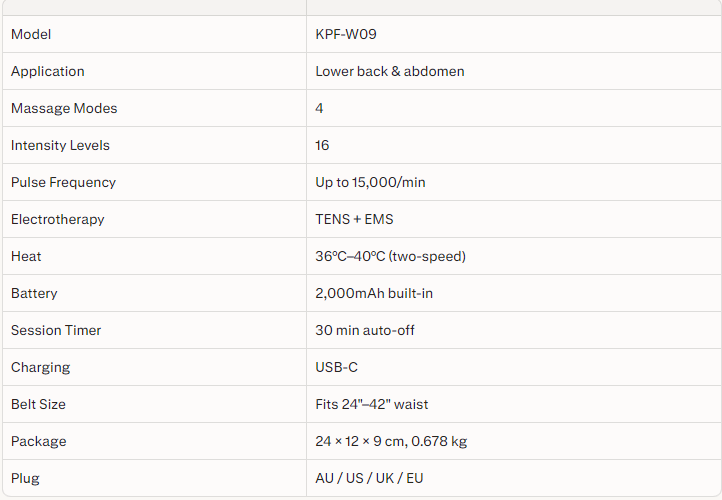Select the TENS + EMS value
Image resolution: width=722 pixels, height=500 pixels.
click(x=354, y=219)
